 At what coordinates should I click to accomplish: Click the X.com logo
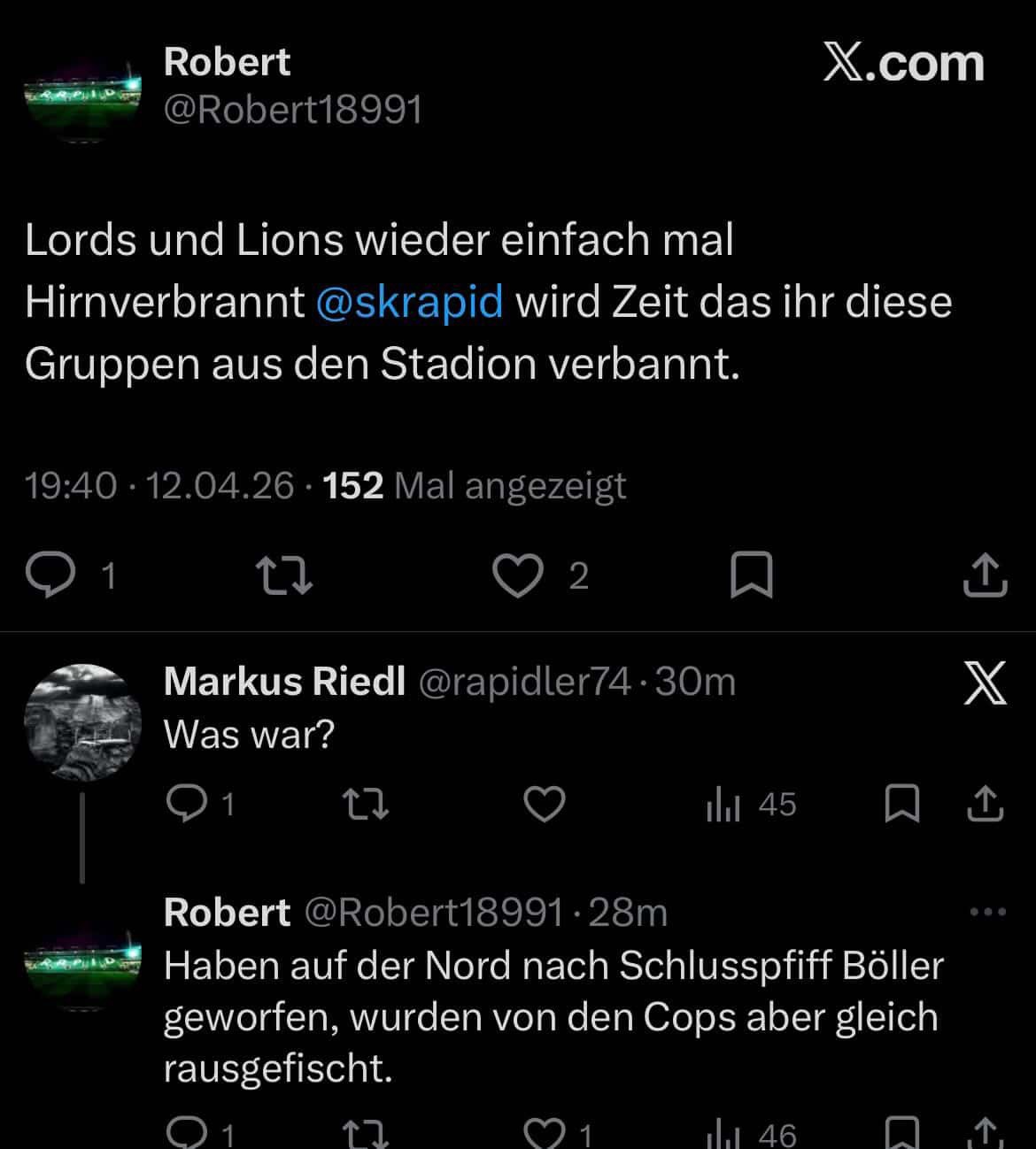(903, 64)
